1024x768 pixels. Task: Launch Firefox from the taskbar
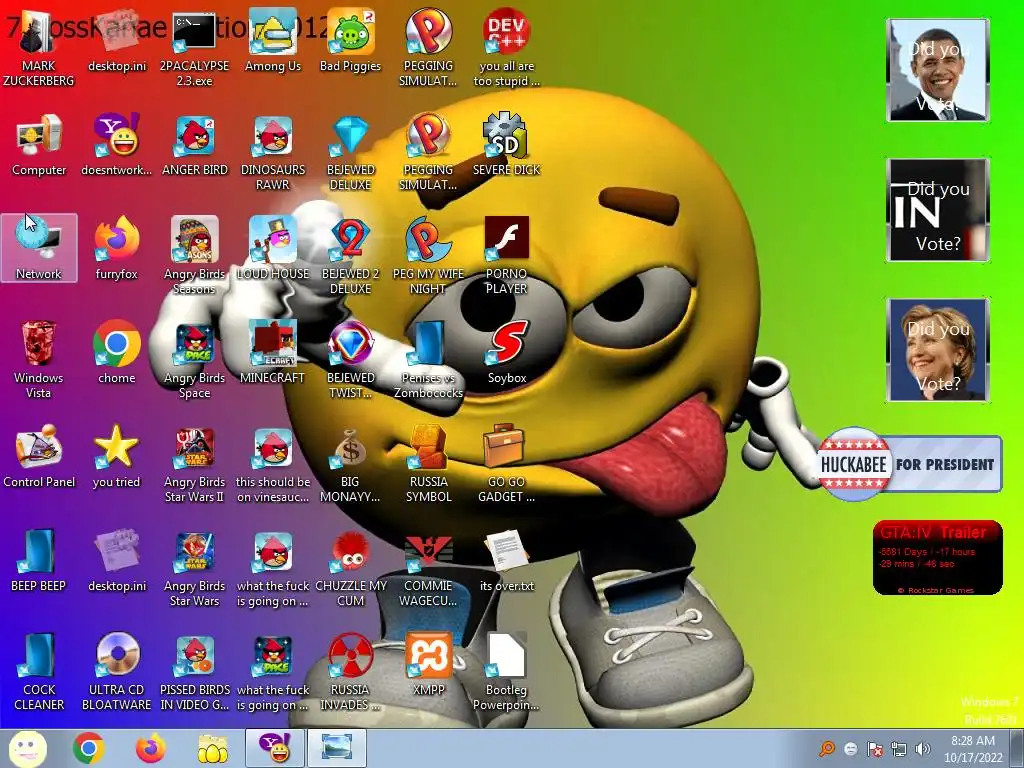click(151, 748)
